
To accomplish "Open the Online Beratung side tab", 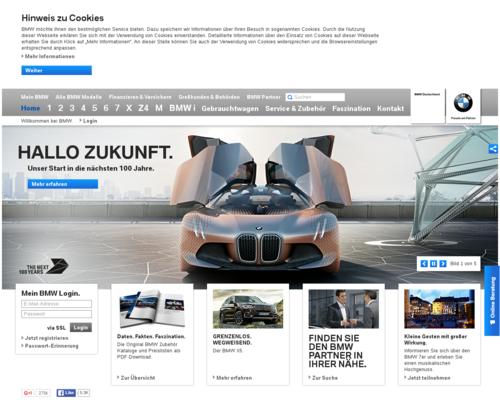I will (x=492, y=300).
